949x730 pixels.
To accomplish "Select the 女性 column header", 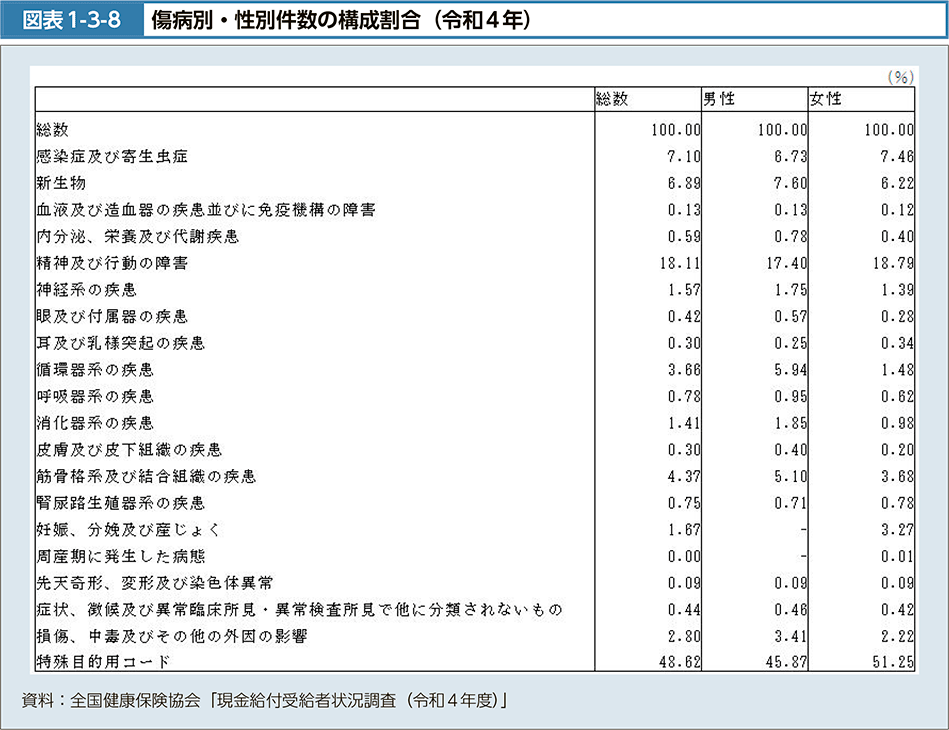I will (826, 98).
